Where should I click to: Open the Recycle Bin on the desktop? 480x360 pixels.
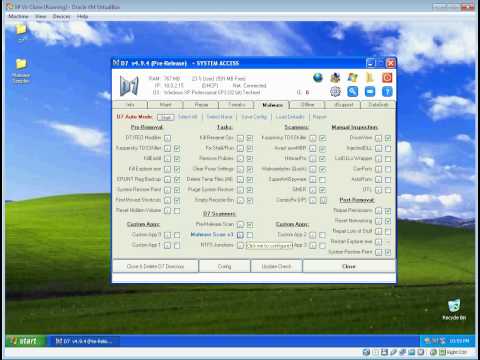[x=454, y=309]
